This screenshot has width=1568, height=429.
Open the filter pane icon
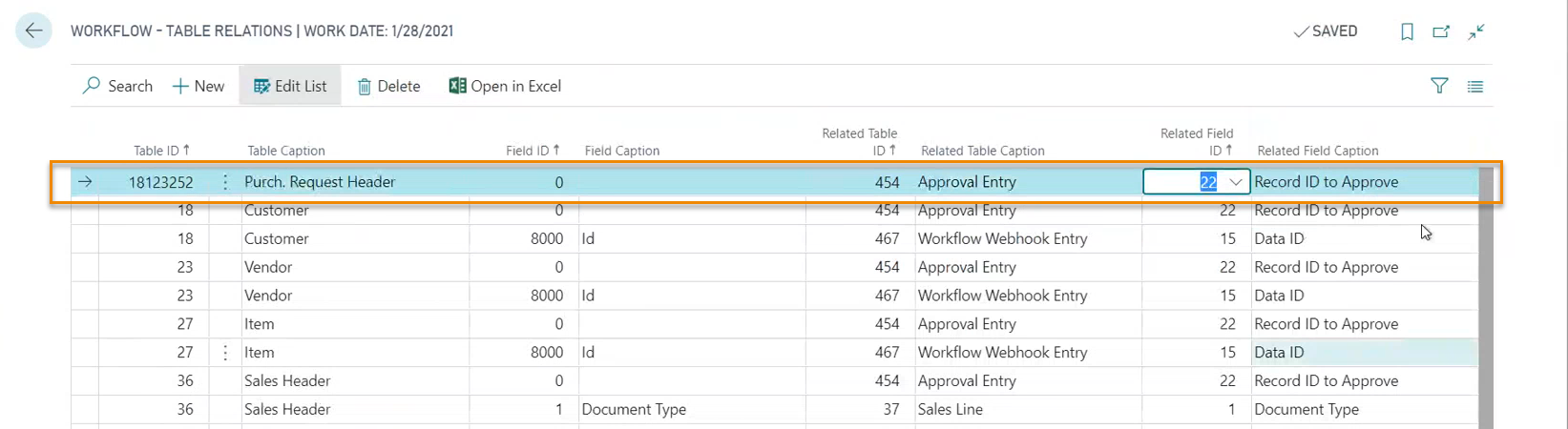pyautogui.click(x=1439, y=86)
